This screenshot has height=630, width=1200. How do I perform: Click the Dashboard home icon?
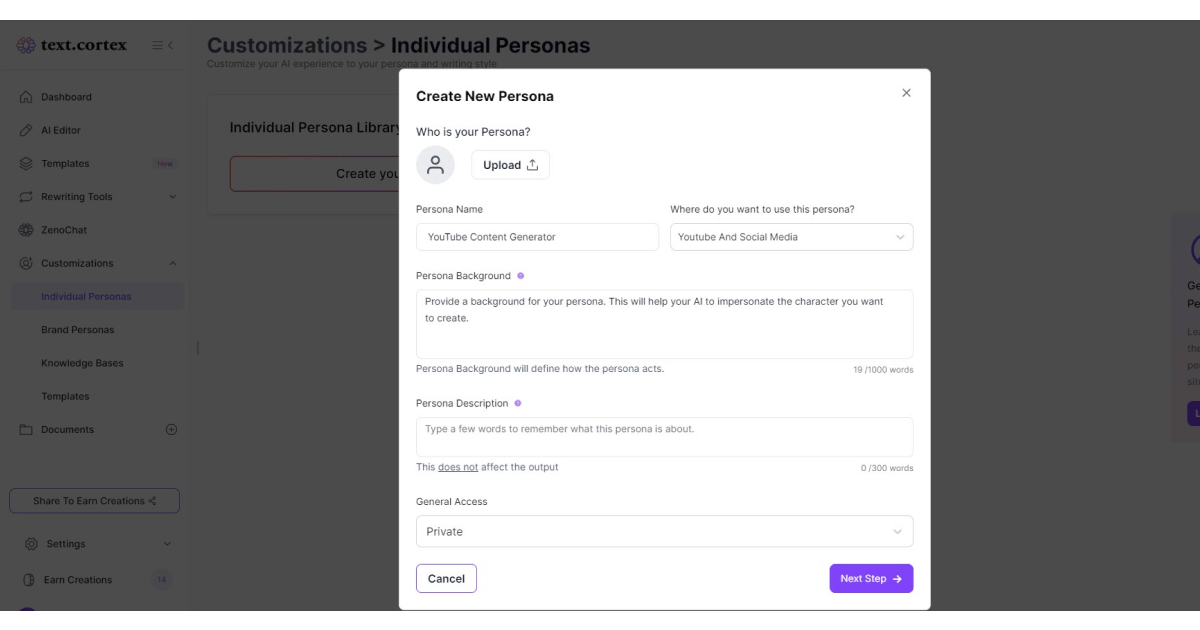[x=26, y=97]
